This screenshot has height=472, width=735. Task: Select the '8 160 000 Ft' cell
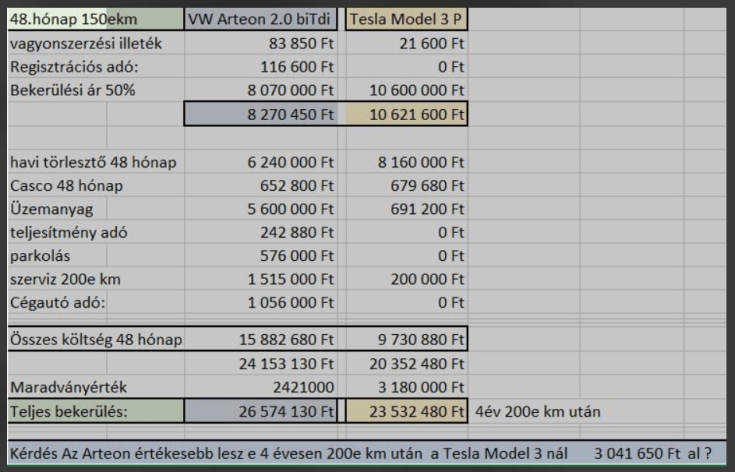pyautogui.click(x=407, y=163)
